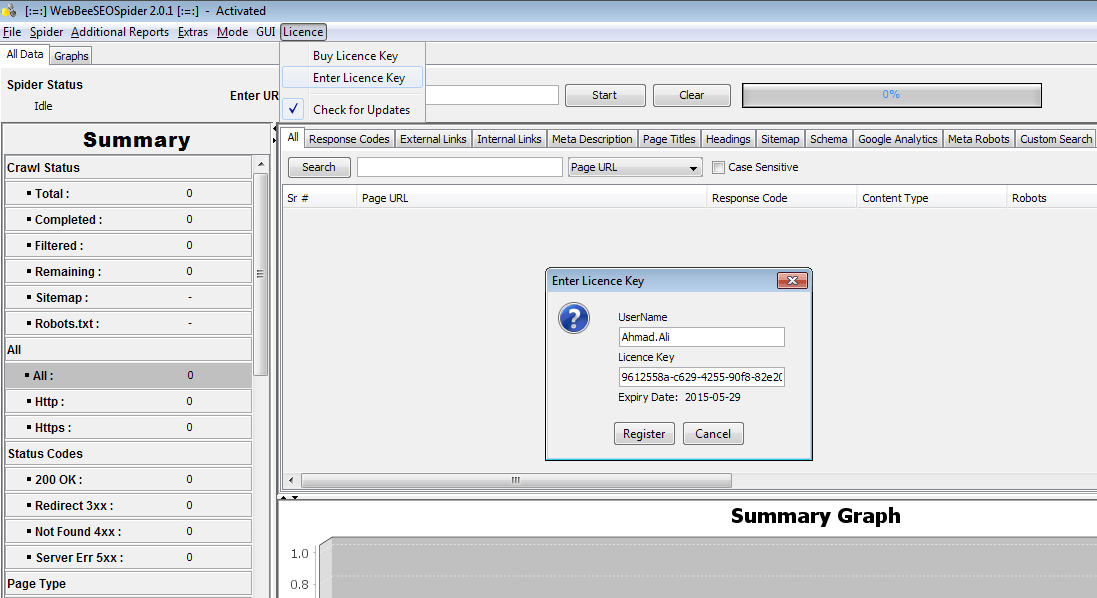This screenshot has width=1097, height=598.
Task: Click the horizontal scrollbar left arrow
Action: point(292,480)
